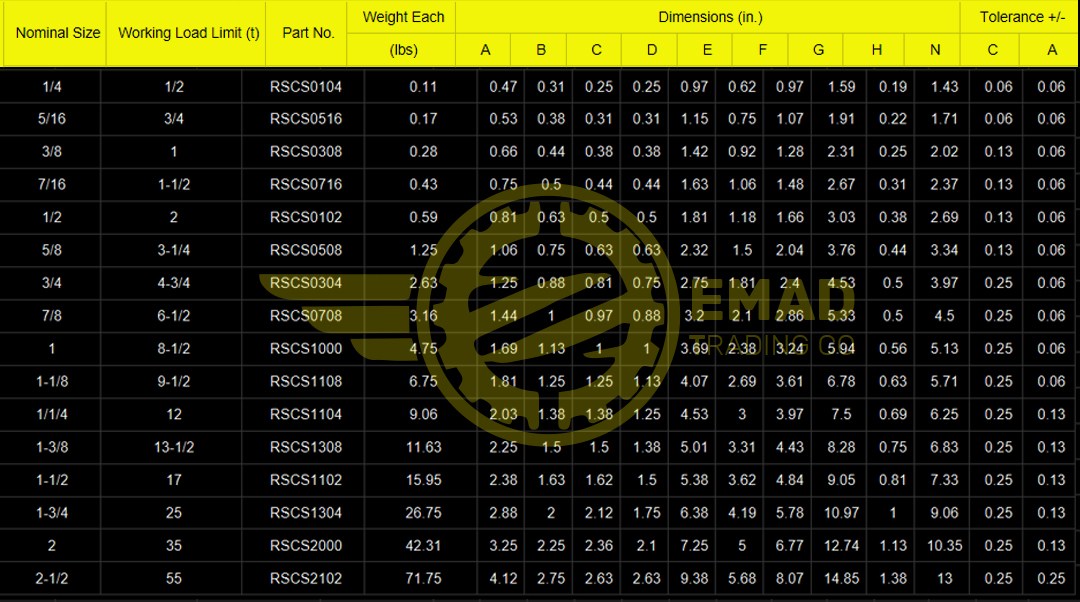Select dimension value "1.59"
1080x602 pixels.
click(842, 87)
